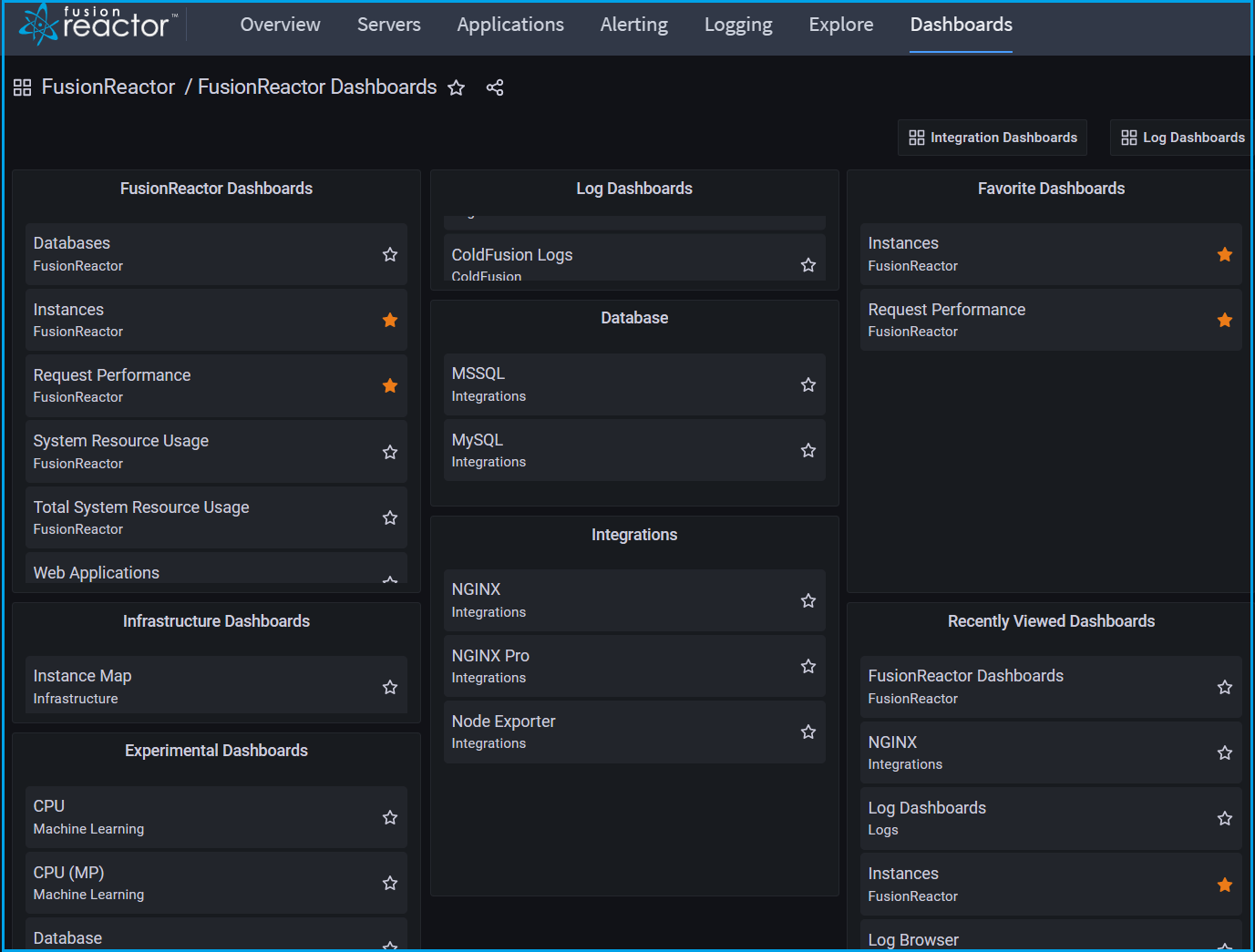
Task: Open Log Dashboards in Recently Viewed
Action: pyautogui.click(x=1051, y=818)
